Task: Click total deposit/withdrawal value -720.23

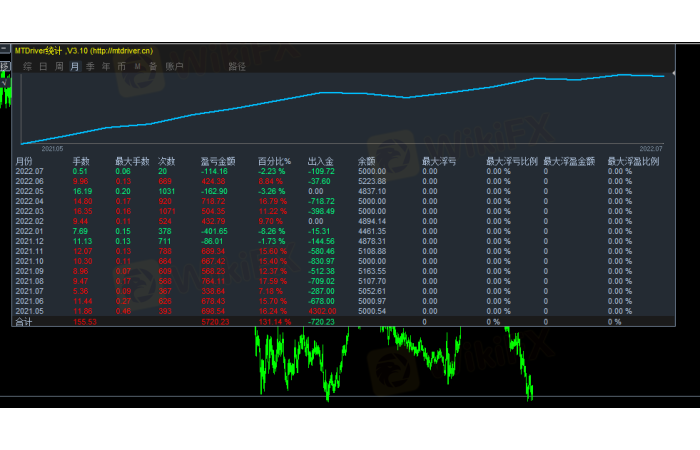Action: coord(321,322)
